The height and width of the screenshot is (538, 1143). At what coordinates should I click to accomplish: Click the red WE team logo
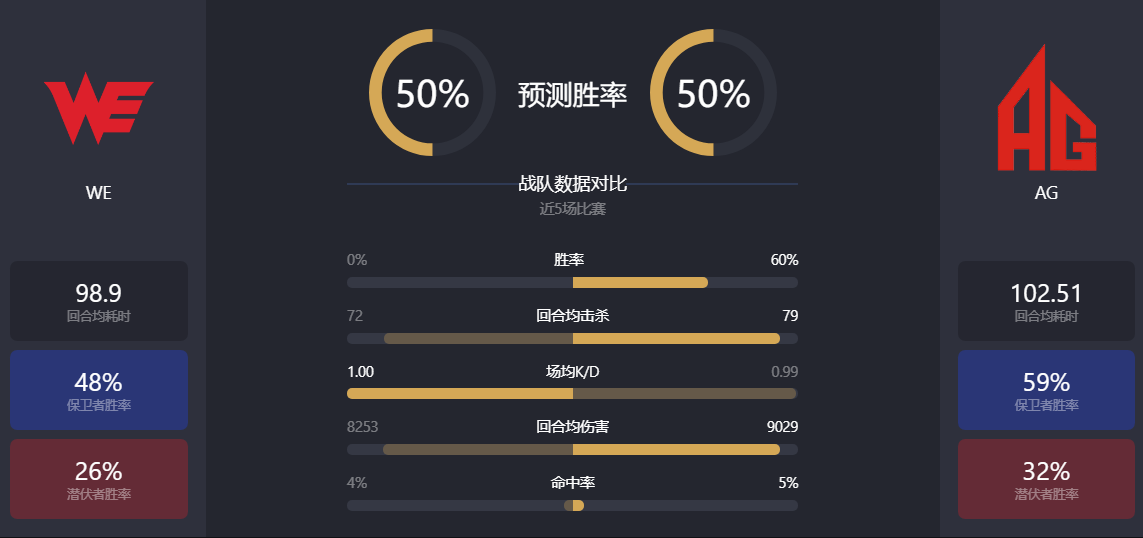pyautogui.click(x=98, y=108)
